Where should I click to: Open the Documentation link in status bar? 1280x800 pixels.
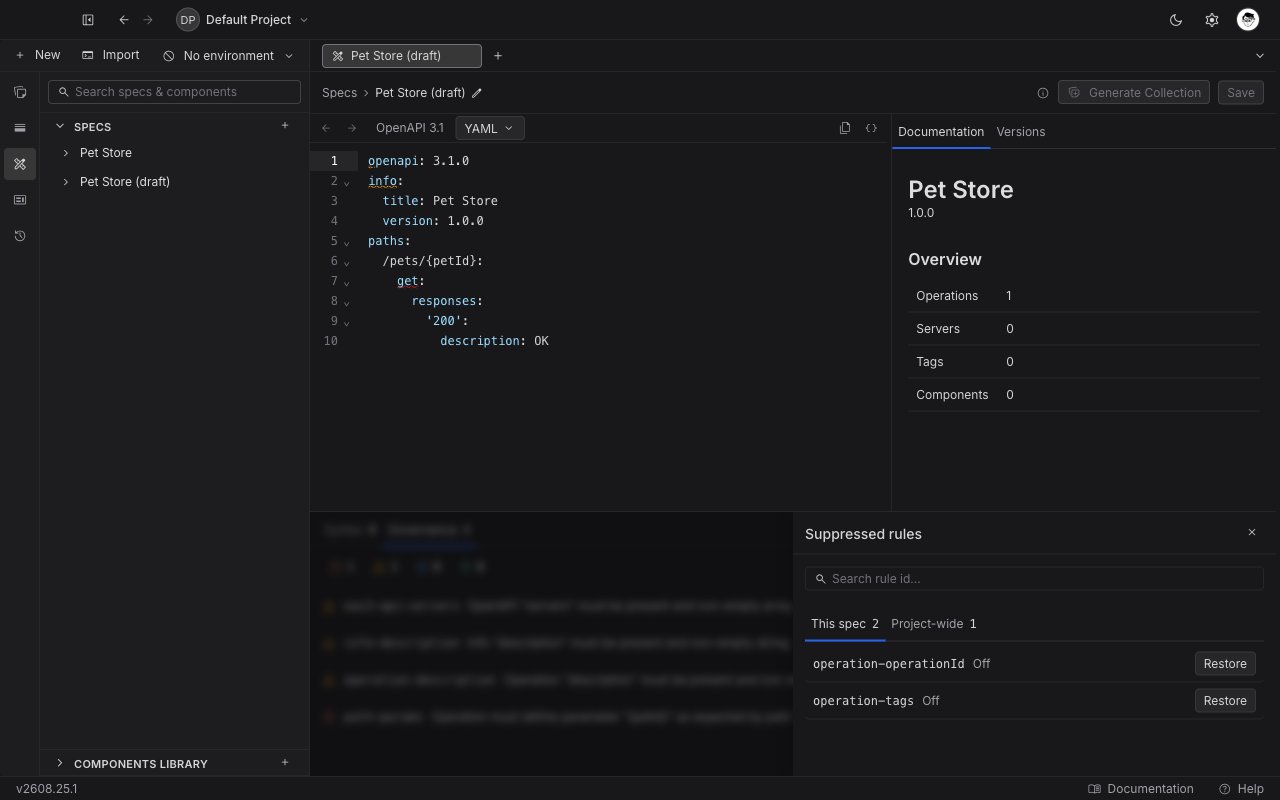click(1141, 789)
